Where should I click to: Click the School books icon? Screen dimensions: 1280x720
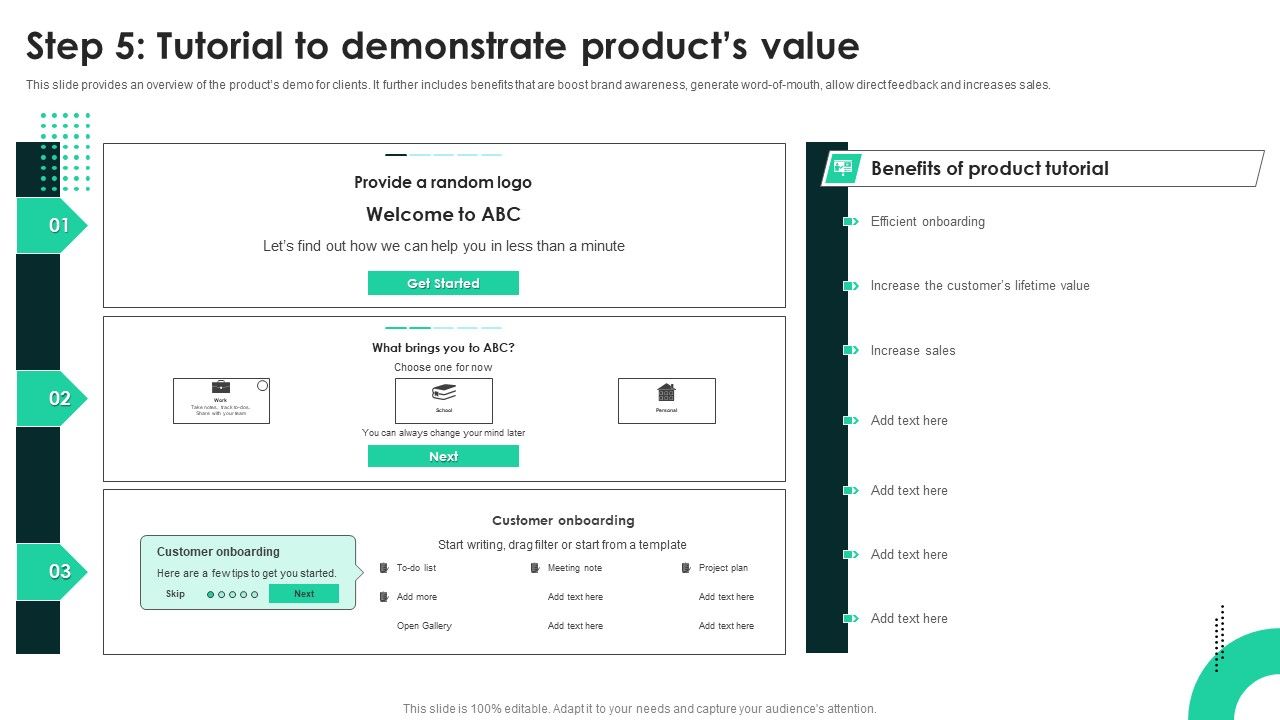pyautogui.click(x=444, y=392)
